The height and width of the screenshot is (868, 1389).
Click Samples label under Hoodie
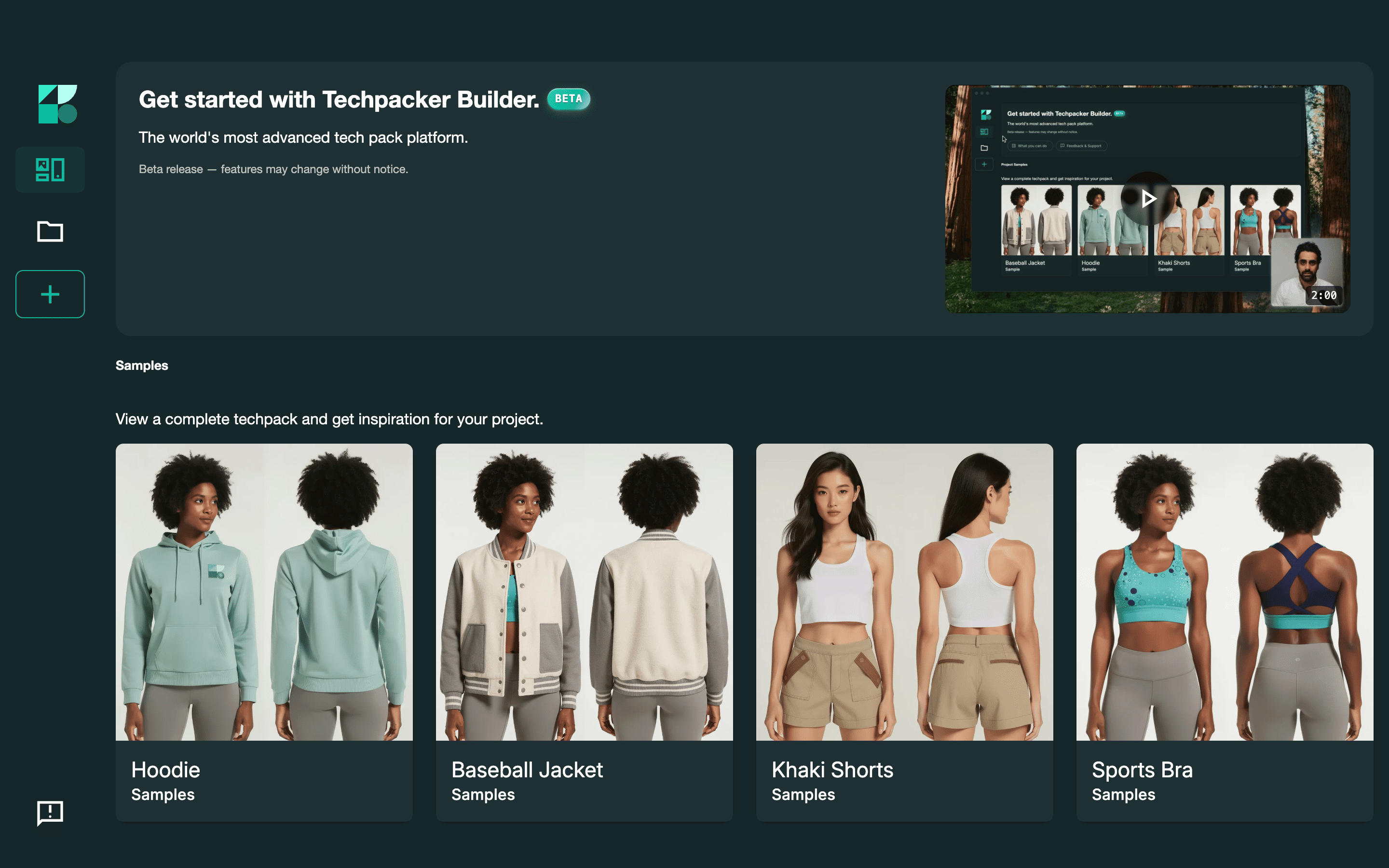coord(163,795)
